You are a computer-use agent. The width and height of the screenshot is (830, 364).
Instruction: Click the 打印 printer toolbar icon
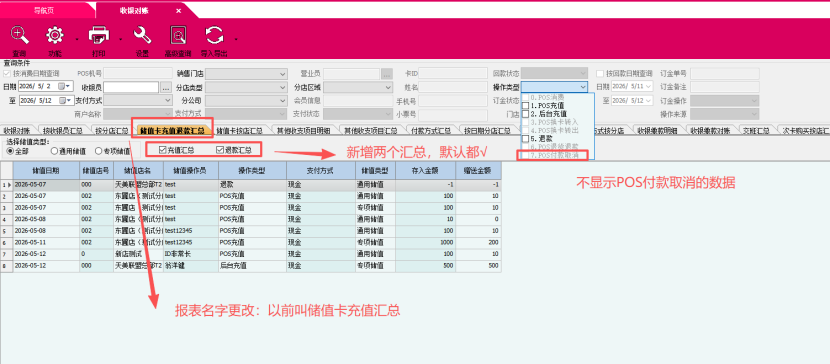[99, 35]
